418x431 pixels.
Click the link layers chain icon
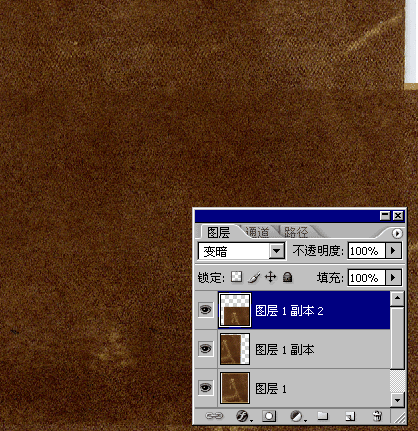(x=214, y=416)
